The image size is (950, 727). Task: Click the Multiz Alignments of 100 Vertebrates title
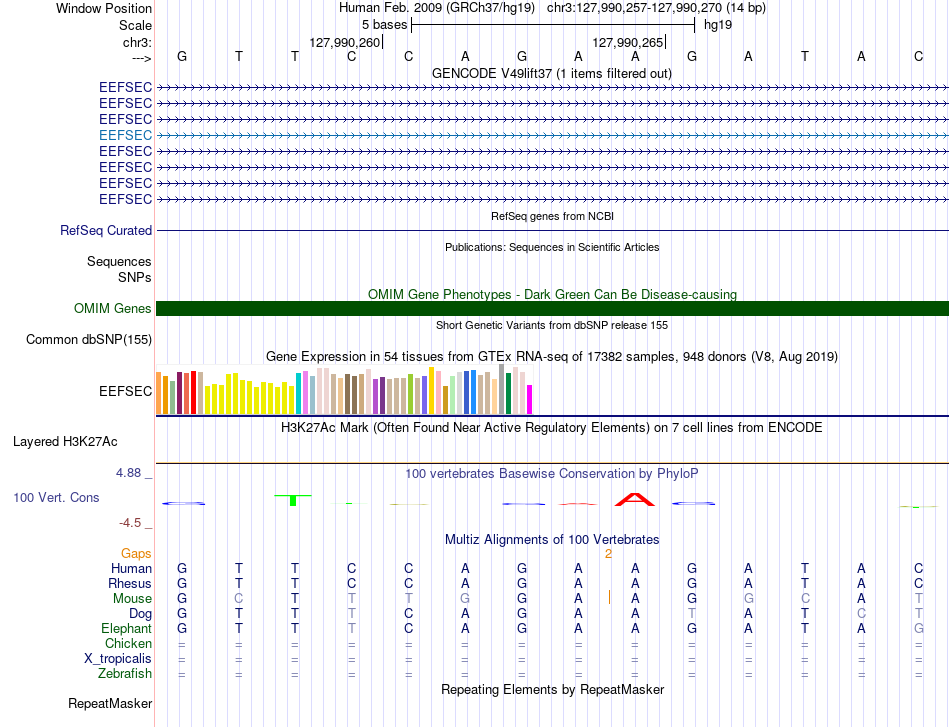pos(552,539)
